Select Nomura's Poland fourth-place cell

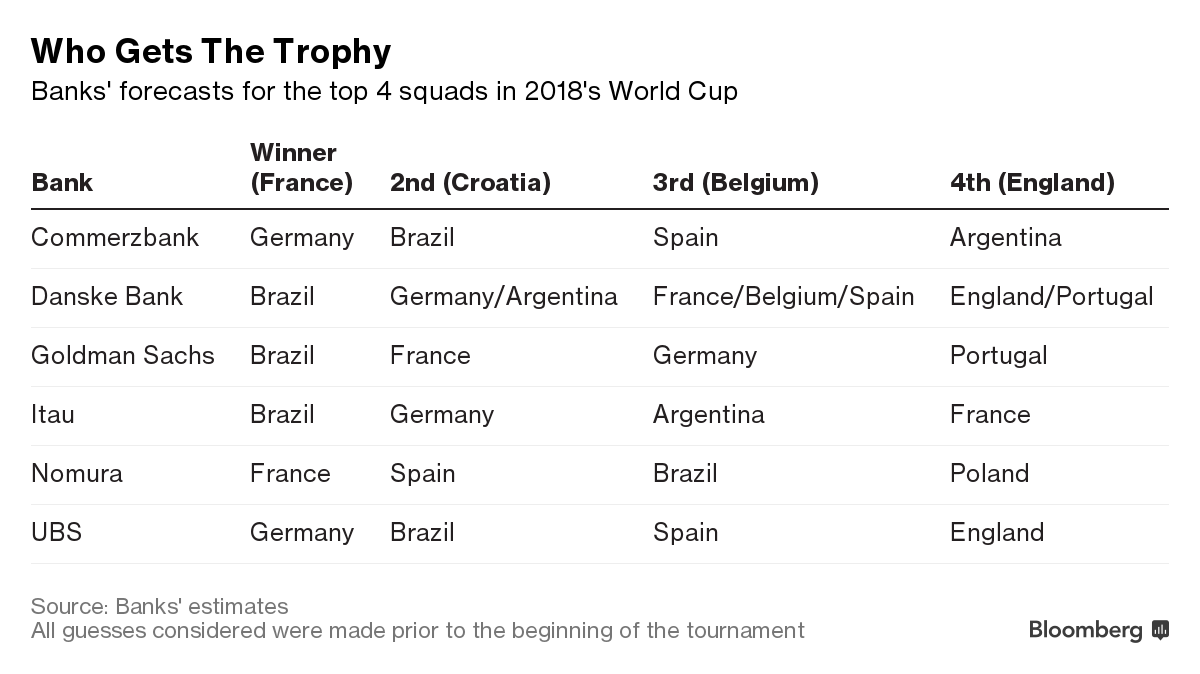989,474
